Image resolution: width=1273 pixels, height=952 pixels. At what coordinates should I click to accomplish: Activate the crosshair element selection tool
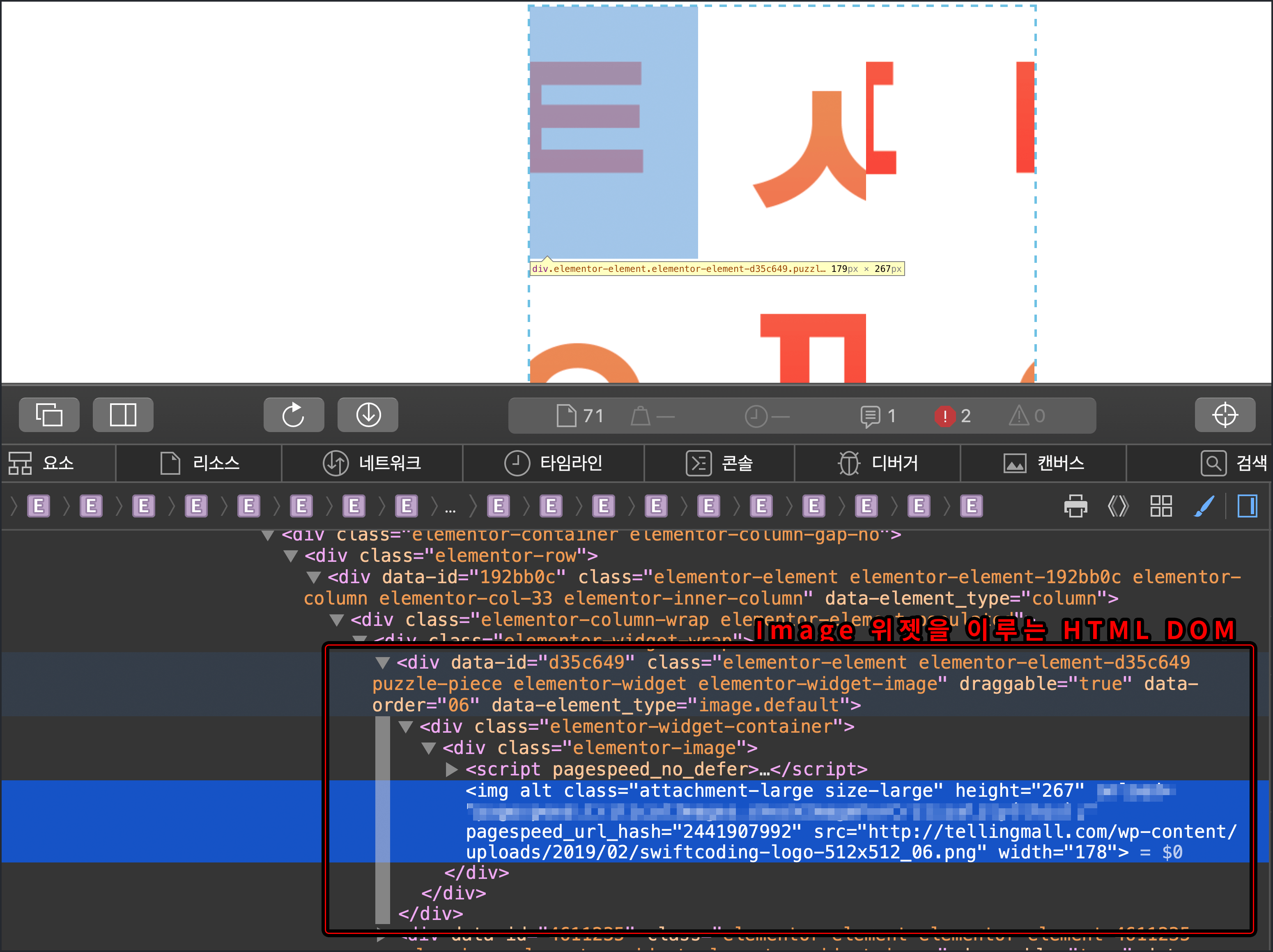(1225, 415)
